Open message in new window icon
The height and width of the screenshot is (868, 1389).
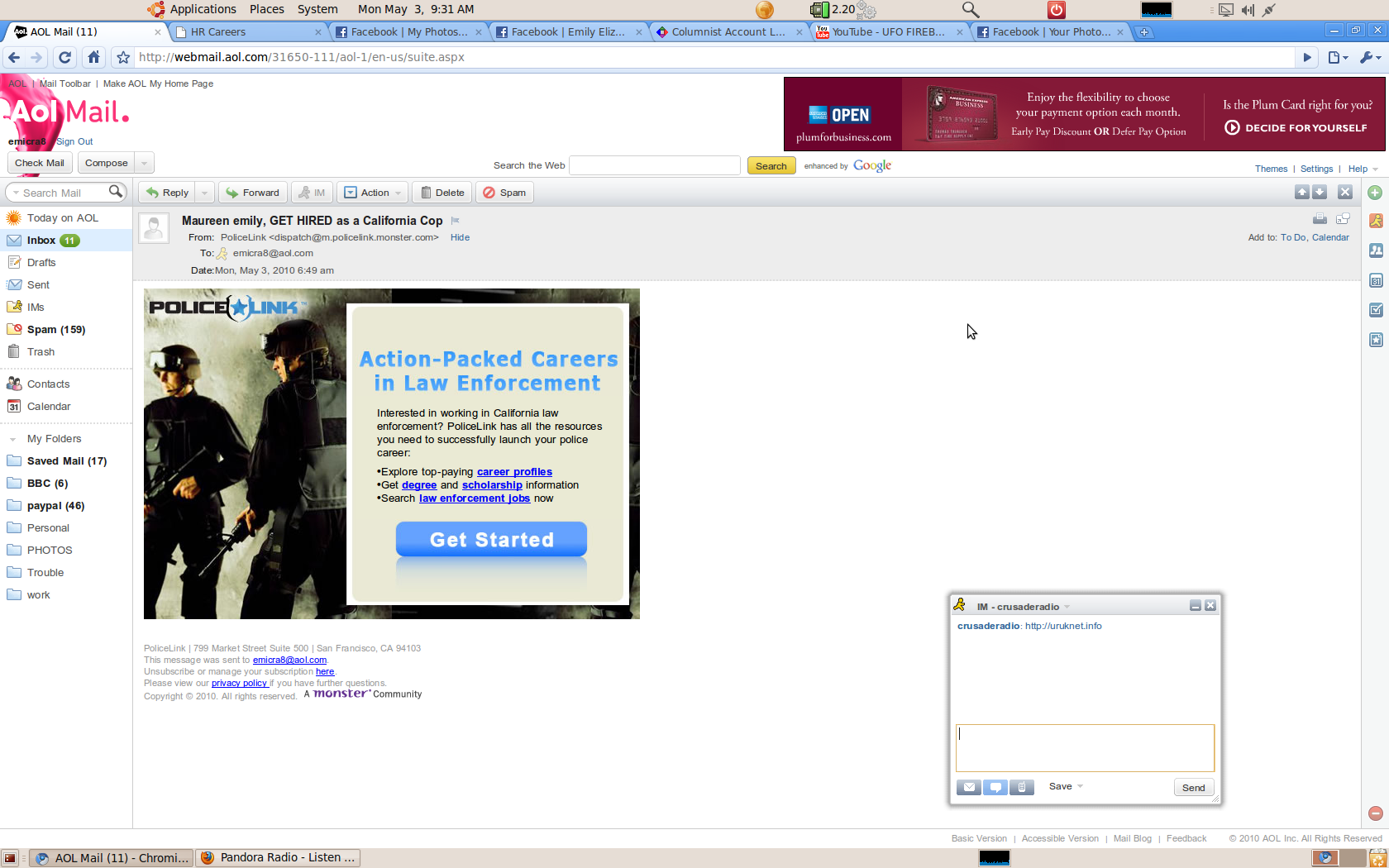tap(1343, 219)
